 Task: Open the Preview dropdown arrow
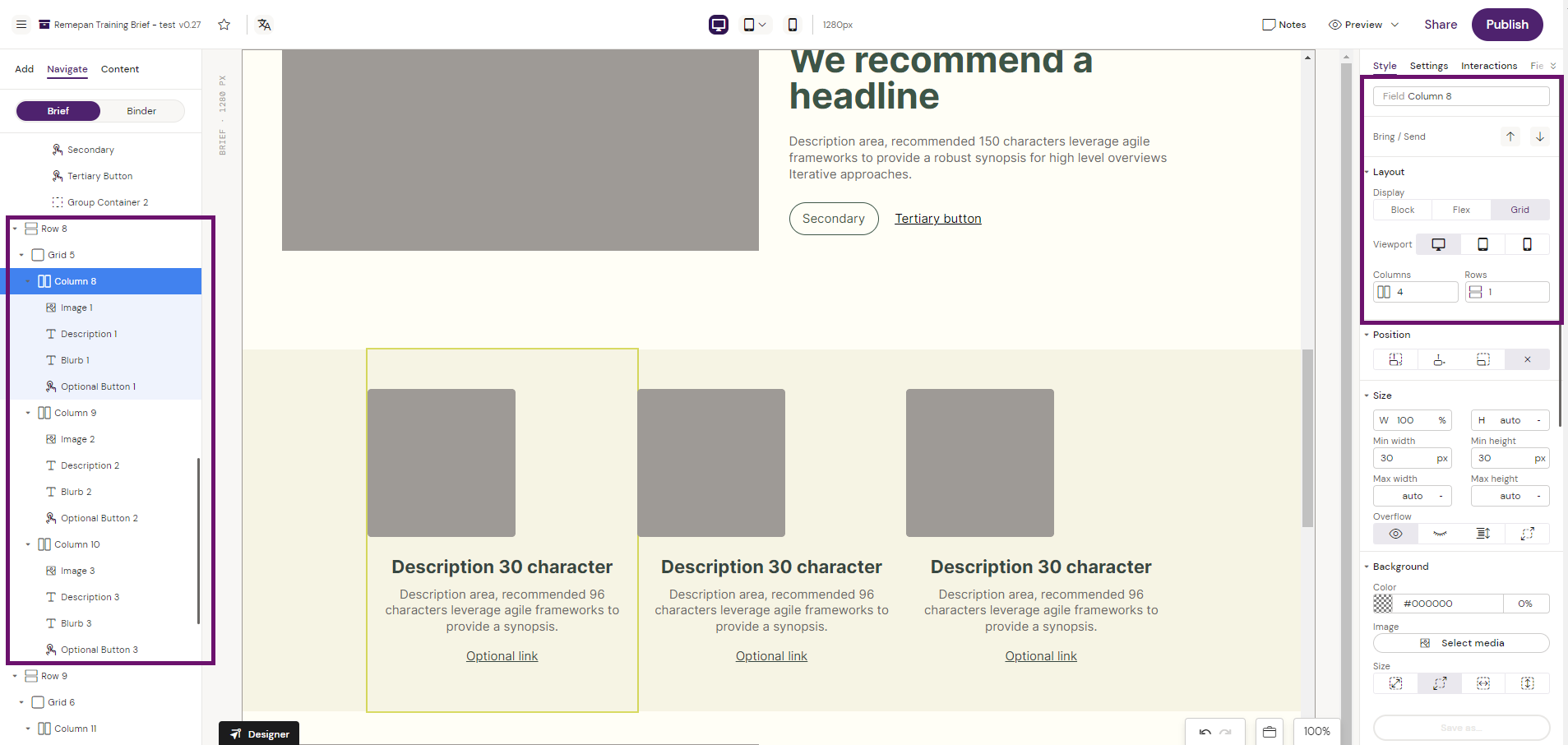pyautogui.click(x=1395, y=25)
